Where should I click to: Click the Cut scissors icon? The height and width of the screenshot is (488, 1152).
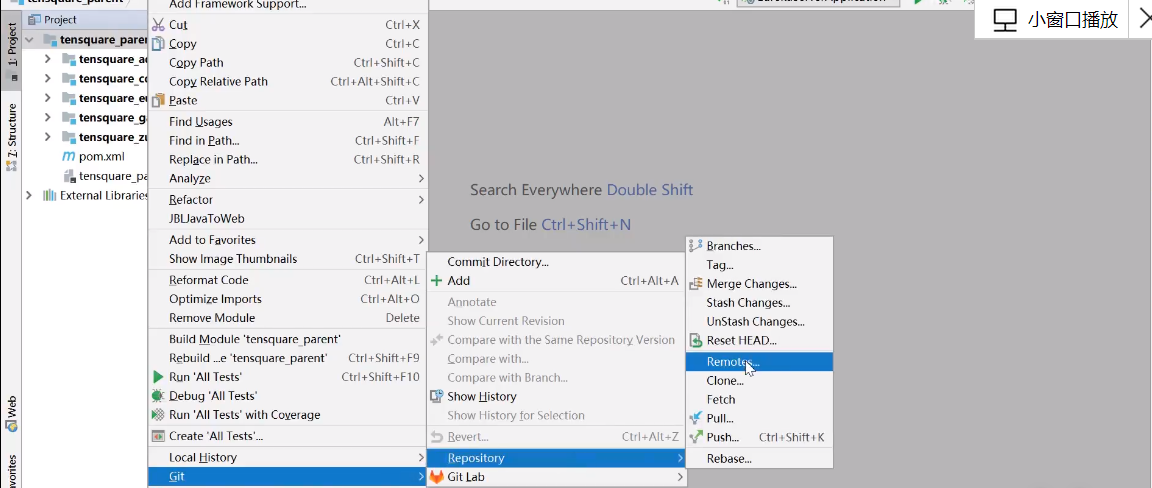pos(158,25)
